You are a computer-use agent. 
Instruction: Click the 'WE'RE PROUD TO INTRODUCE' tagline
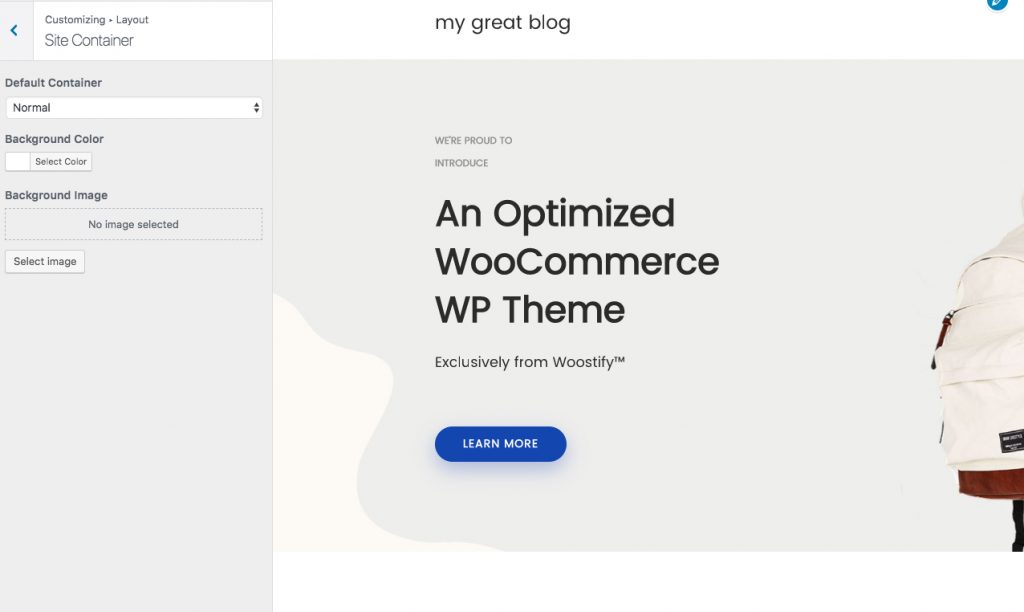pyautogui.click(x=474, y=152)
